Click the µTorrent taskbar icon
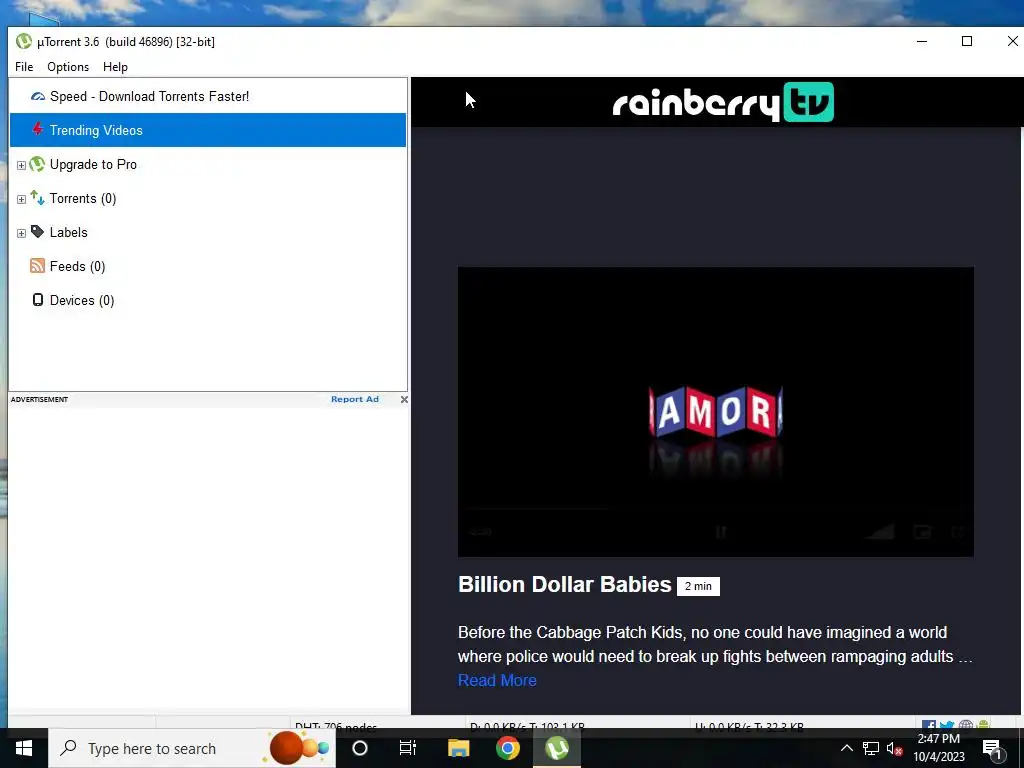 [x=557, y=748]
